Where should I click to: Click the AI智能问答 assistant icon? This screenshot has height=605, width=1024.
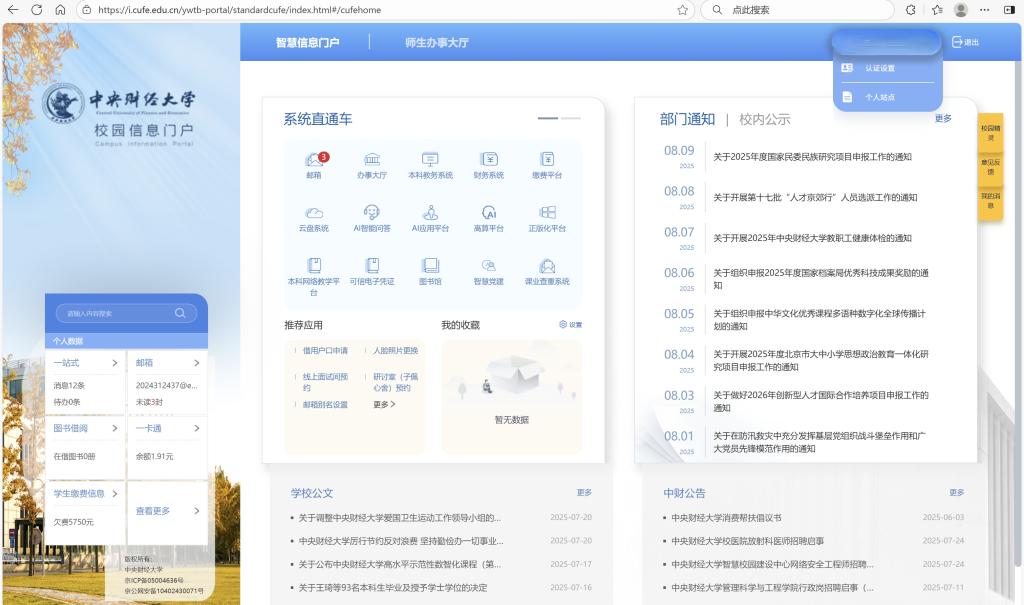[372, 213]
